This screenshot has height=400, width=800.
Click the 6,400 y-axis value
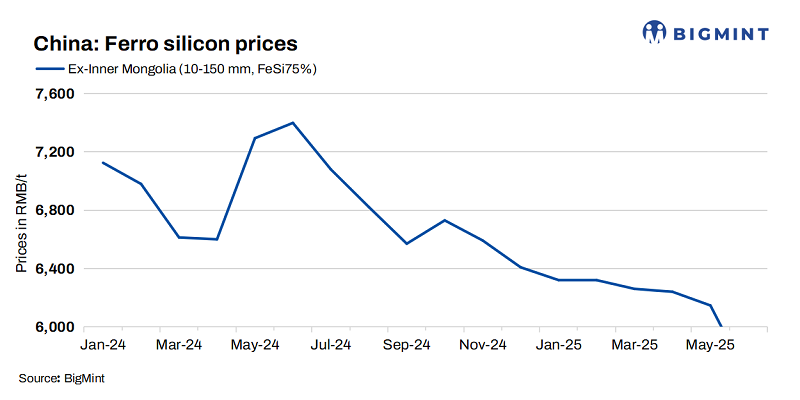coord(56,269)
